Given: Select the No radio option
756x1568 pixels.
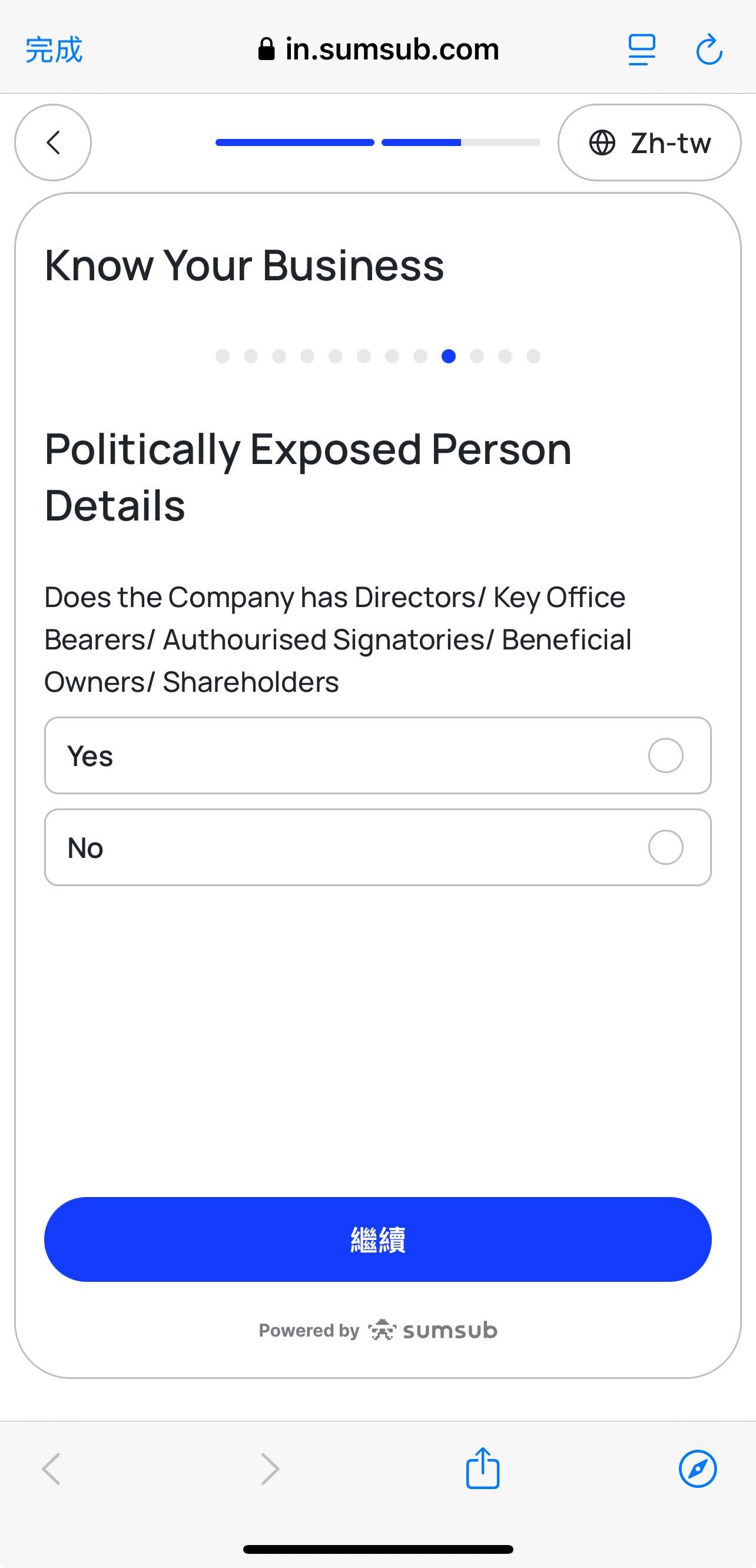Looking at the screenshot, I should [665, 847].
